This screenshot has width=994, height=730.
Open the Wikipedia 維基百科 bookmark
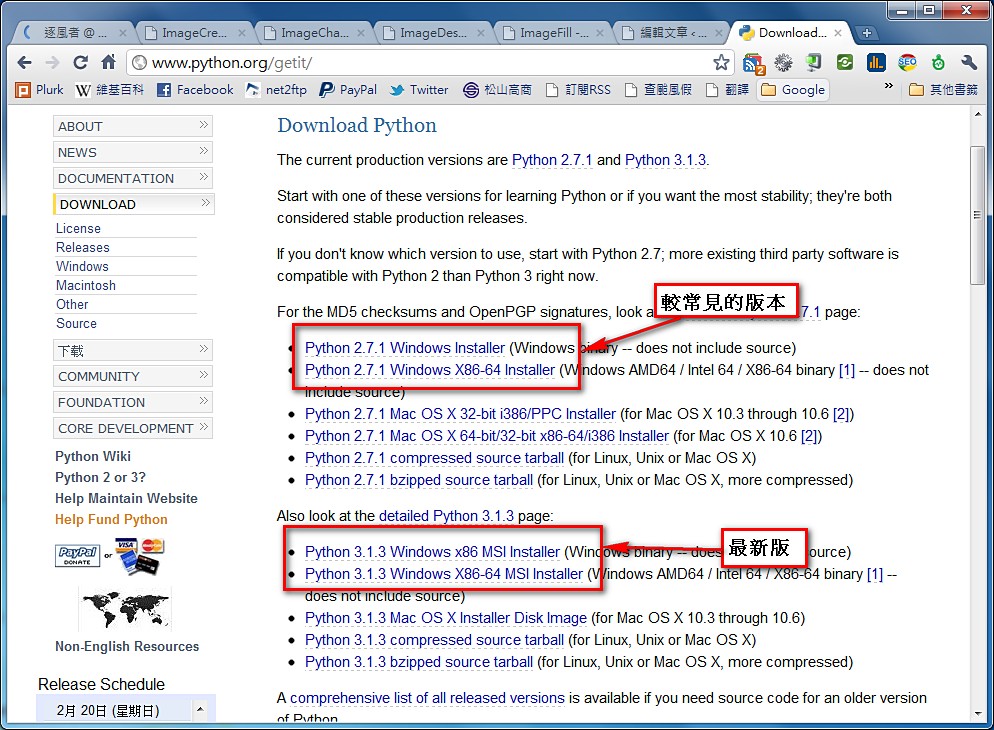pyautogui.click(x=109, y=90)
